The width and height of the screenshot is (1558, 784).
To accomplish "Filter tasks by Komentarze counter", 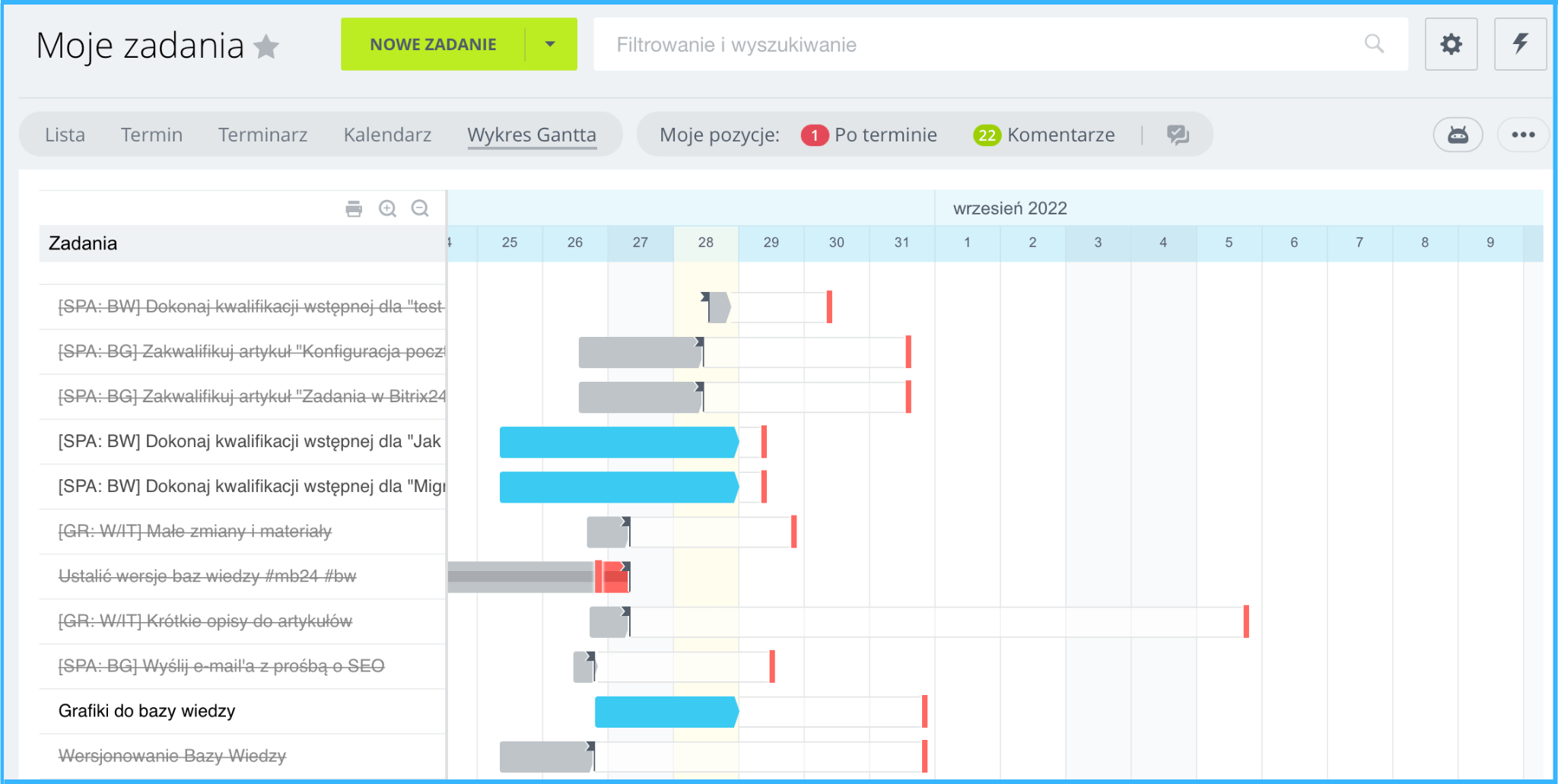I will click(x=1044, y=135).
